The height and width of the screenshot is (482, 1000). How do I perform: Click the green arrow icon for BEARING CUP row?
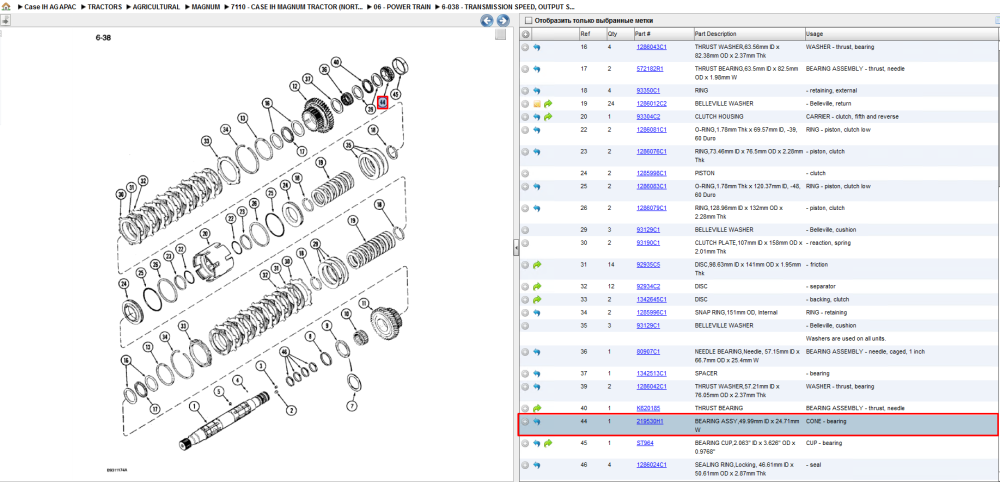click(548, 443)
